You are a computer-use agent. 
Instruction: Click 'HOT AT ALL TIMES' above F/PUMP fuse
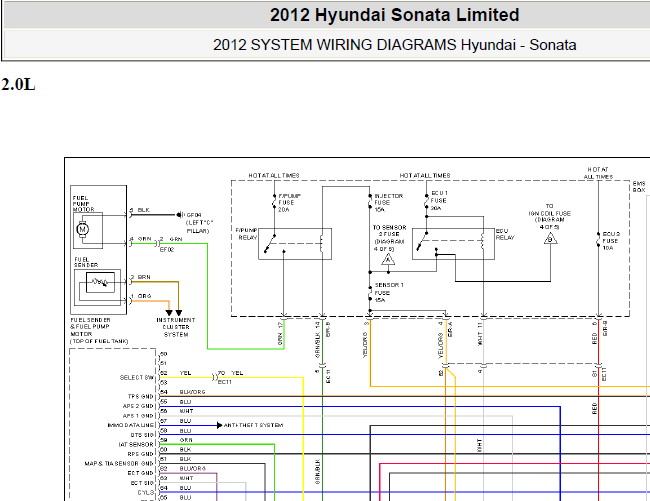274,176
